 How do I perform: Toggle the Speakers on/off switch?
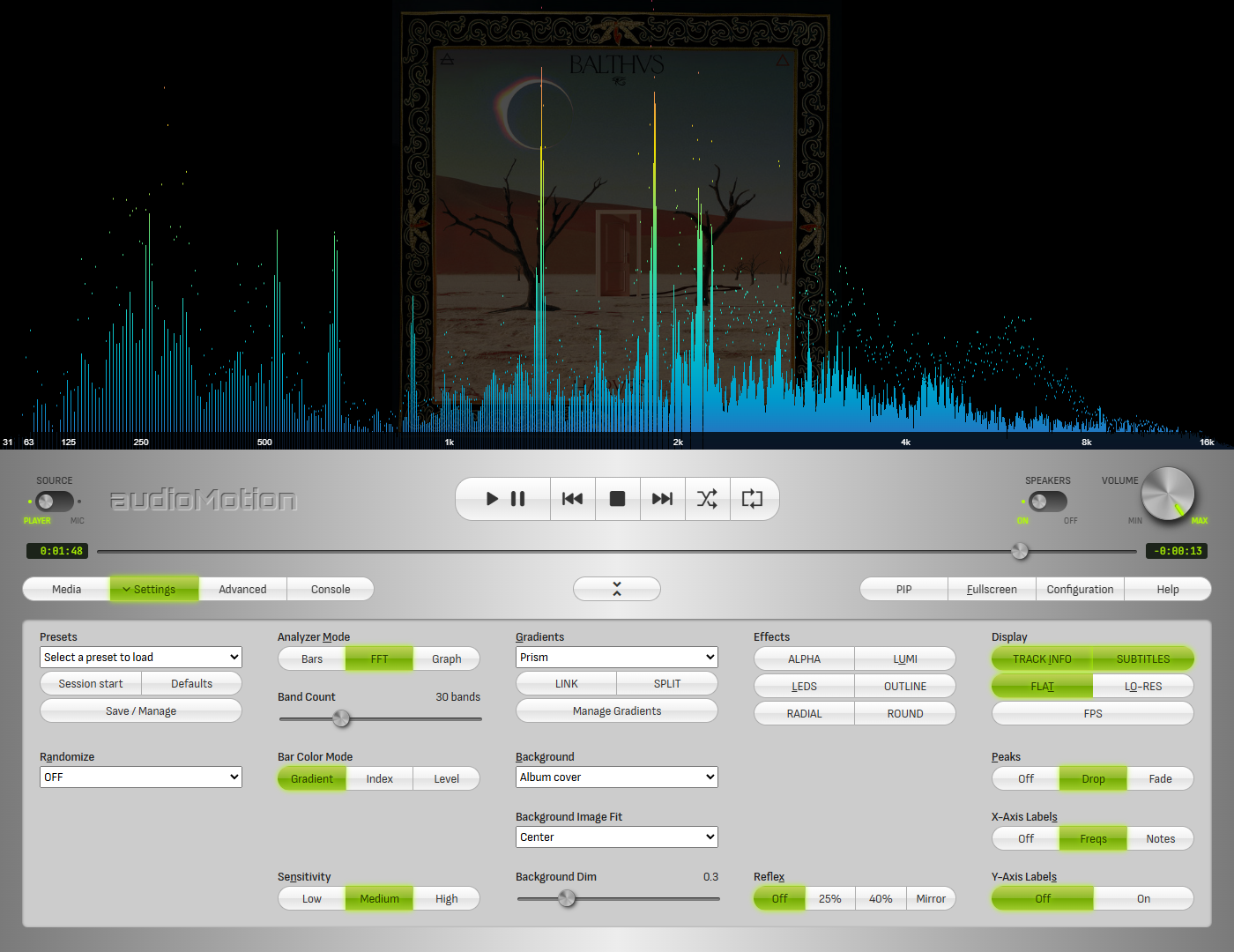coord(1048,502)
